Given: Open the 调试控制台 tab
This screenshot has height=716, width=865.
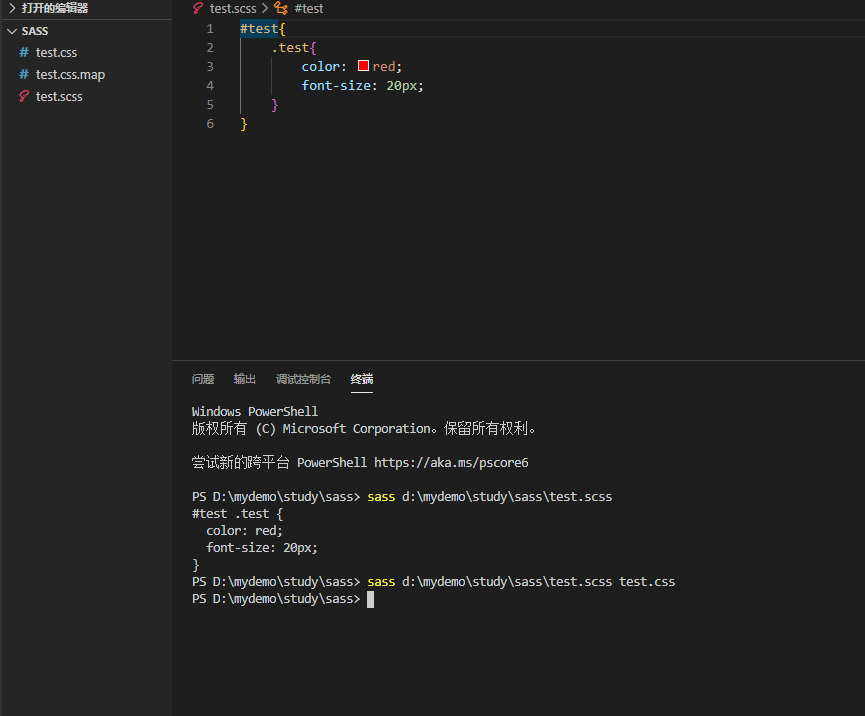Looking at the screenshot, I should [x=303, y=379].
